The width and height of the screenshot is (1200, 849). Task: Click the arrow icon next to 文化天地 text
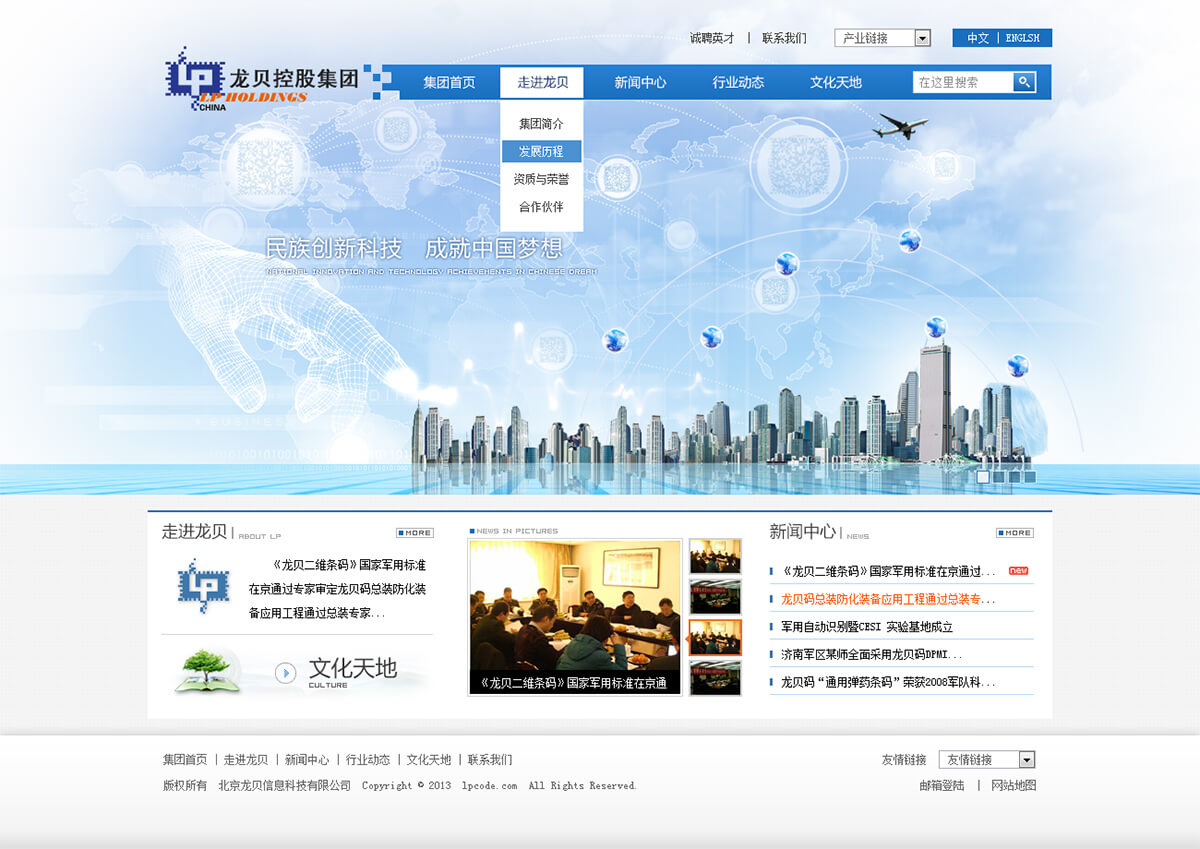(x=288, y=674)
